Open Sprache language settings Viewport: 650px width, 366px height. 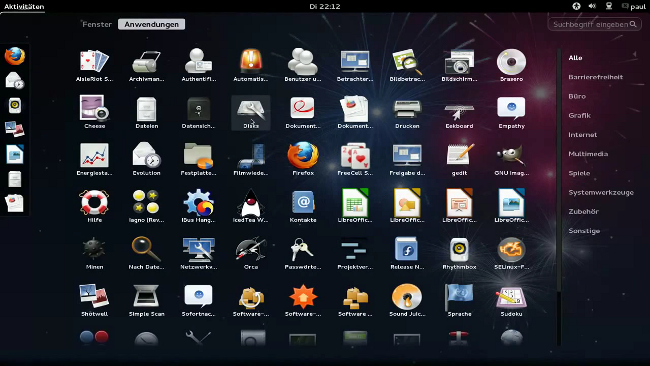click(x=459, y=300)
